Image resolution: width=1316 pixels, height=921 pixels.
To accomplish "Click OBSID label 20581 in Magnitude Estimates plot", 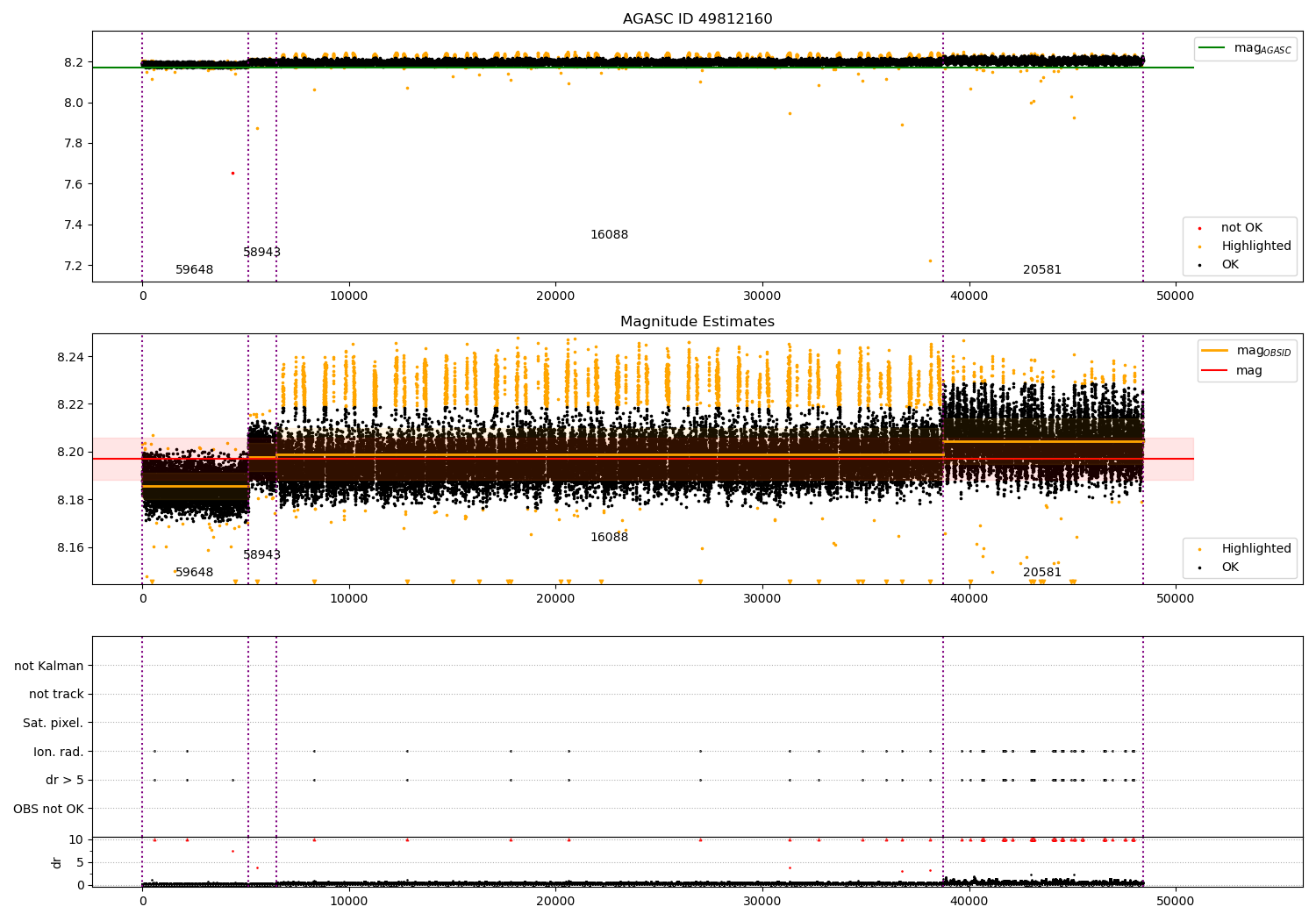I will pos(1042,573).
